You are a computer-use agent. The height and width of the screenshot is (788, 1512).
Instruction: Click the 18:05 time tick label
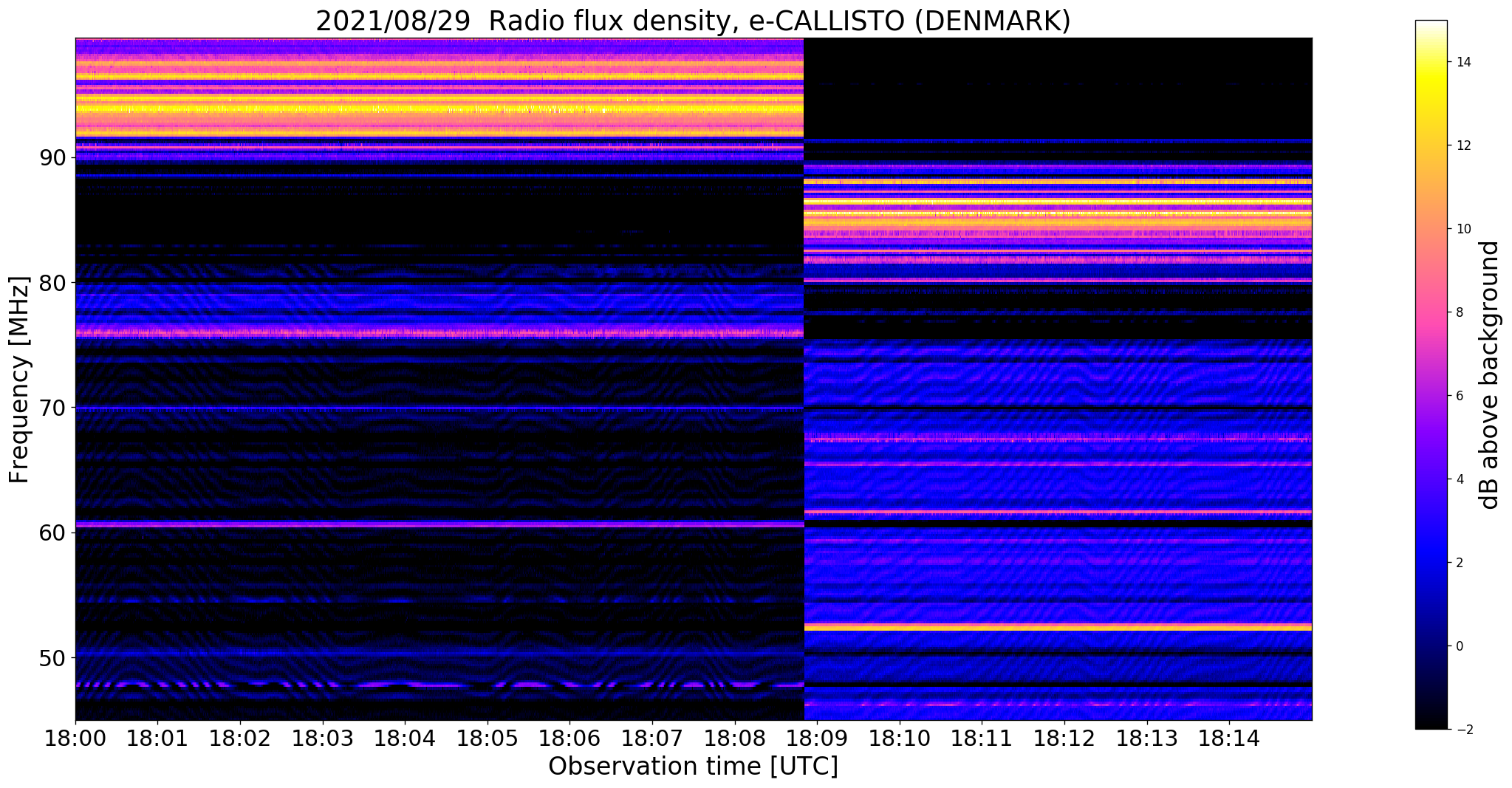[487, 739]
